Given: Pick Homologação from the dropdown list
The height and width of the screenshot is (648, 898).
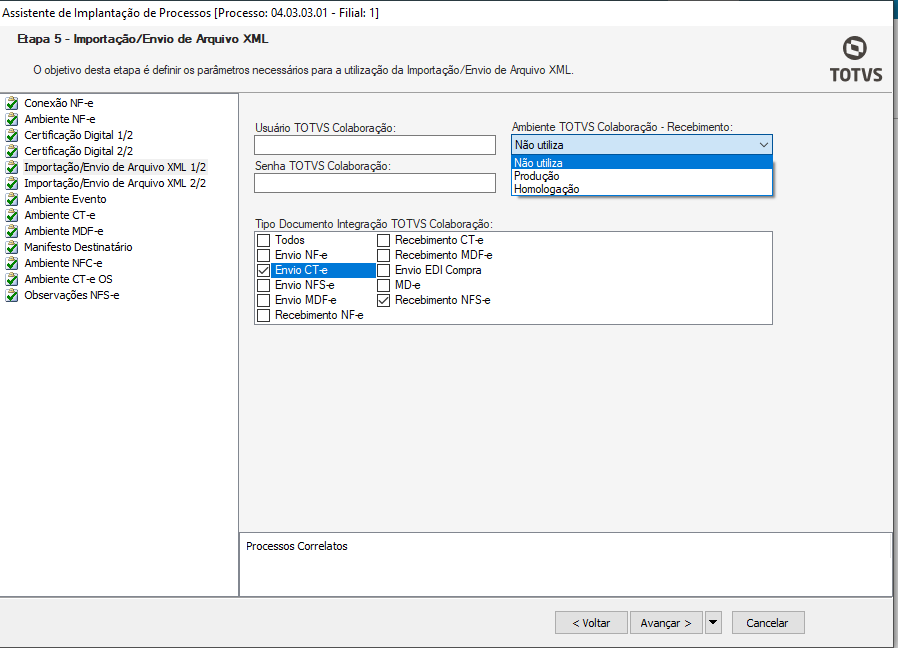Looking at the screenshot, I should click(641, 189).
